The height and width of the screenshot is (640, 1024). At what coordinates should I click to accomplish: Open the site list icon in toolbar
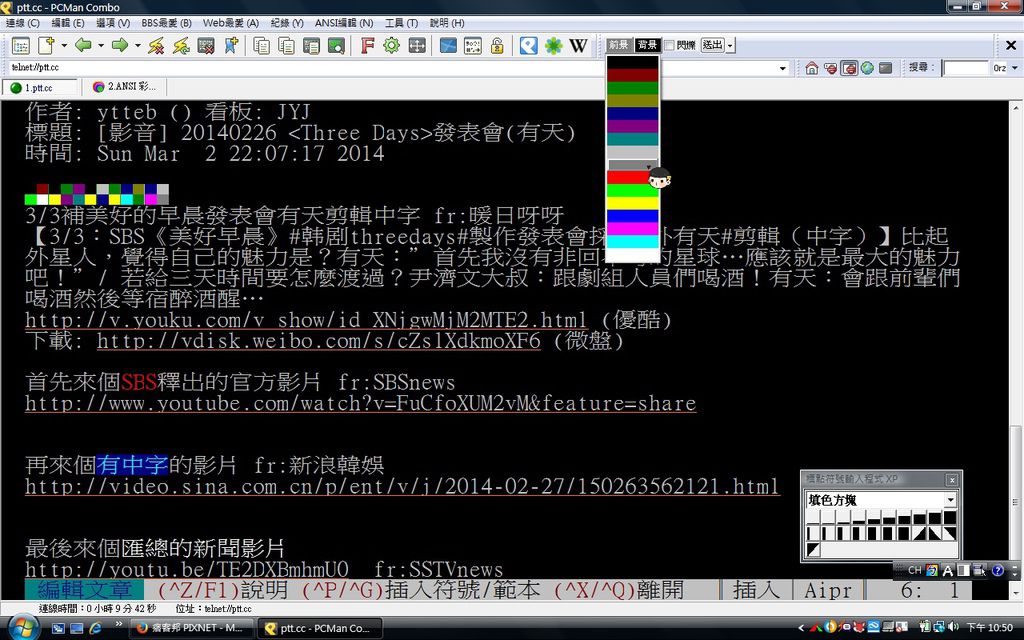(x=21, y=46)
